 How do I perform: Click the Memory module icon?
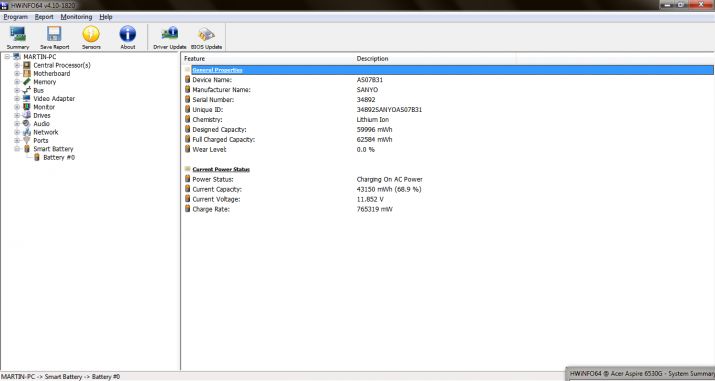(x=26, y=82)
